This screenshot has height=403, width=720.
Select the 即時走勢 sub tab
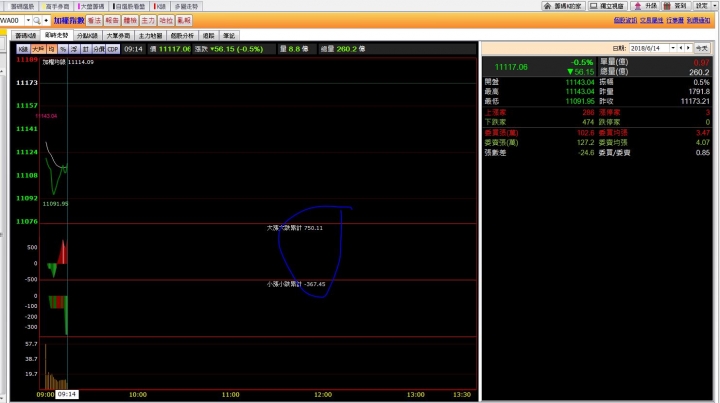click(56, 35)
